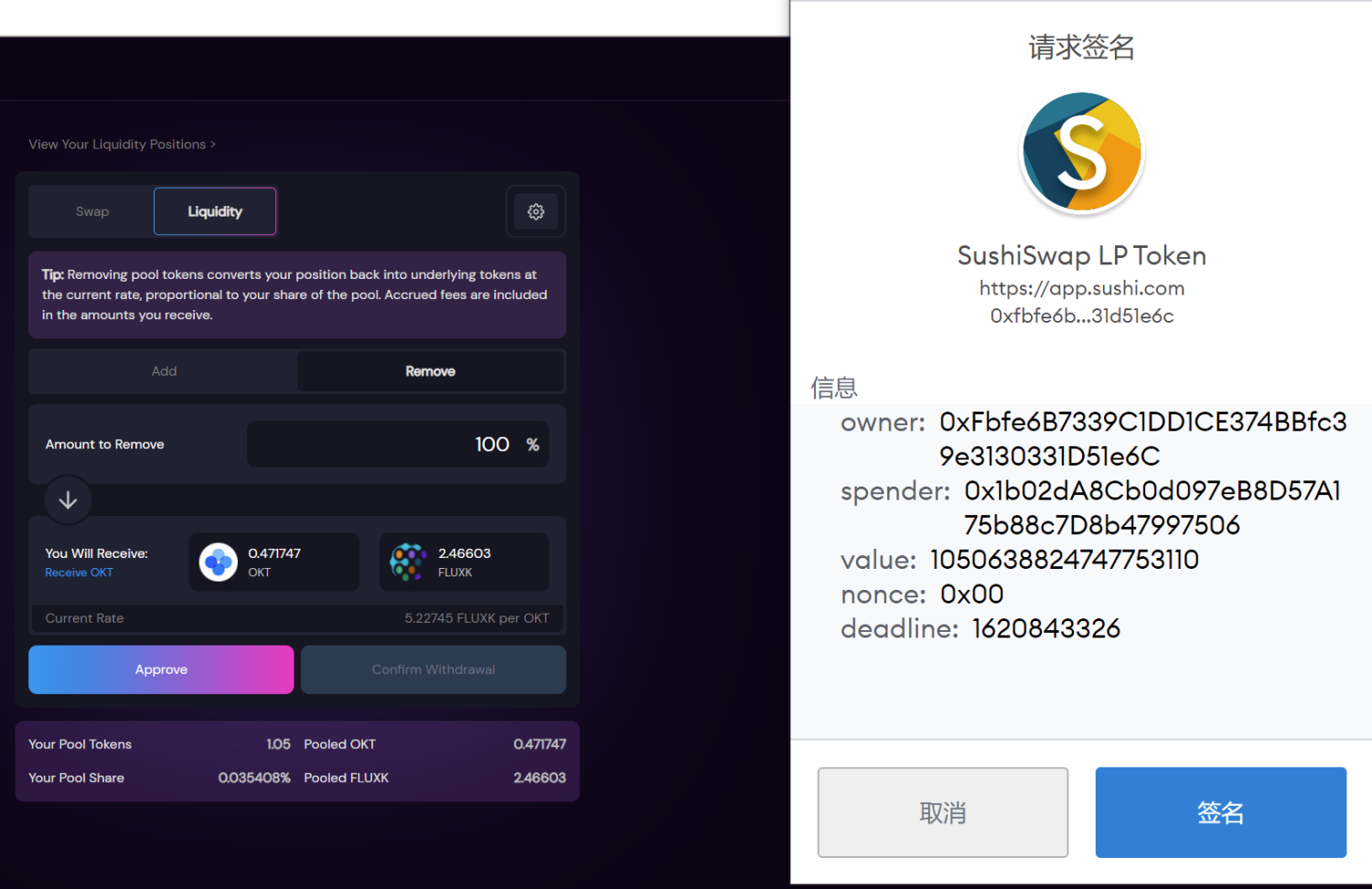This screenshot has height=889, width=1372.
Task: Click the Pooled OKT 0.471747 value
Action: (540, 744)
